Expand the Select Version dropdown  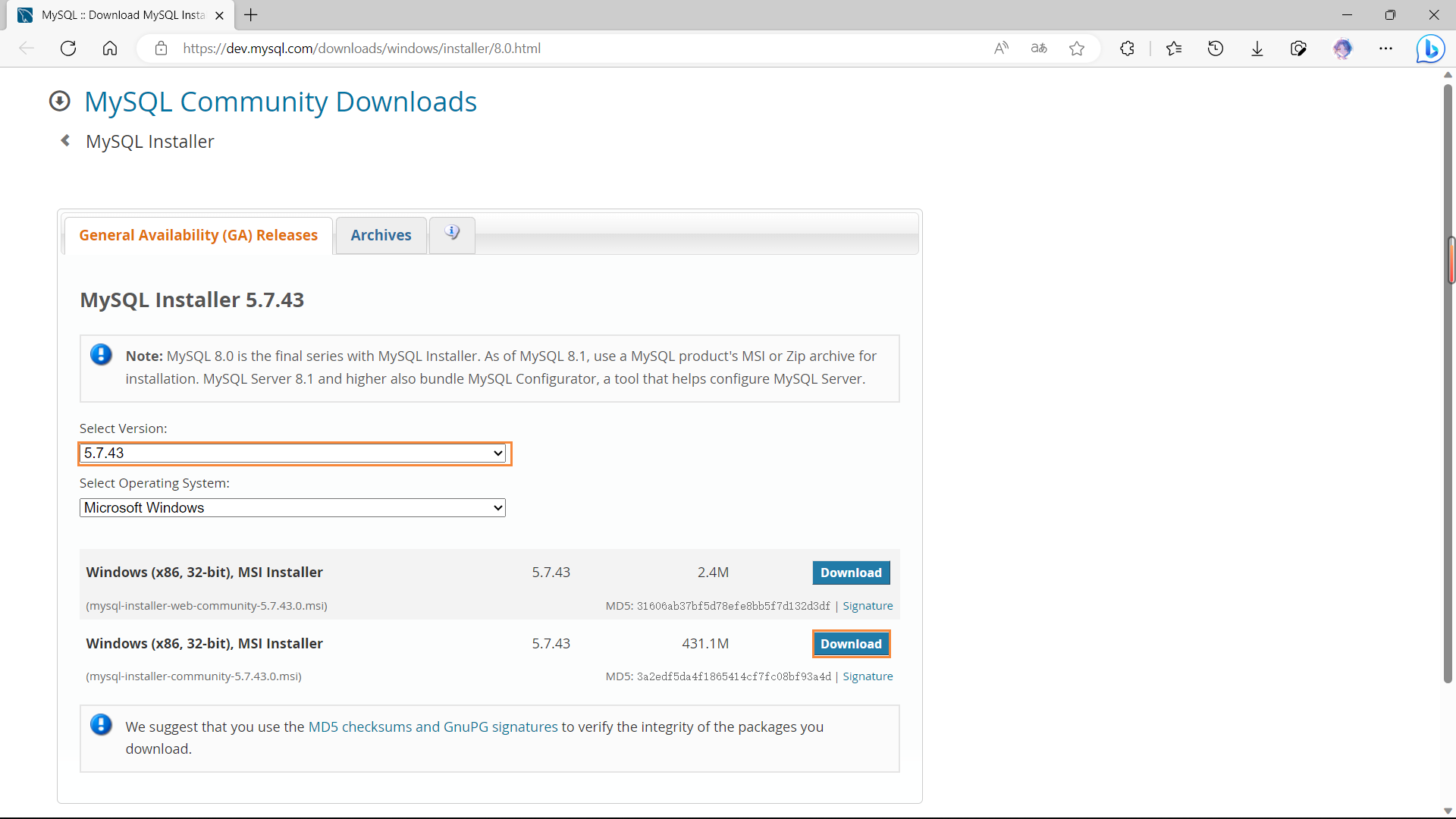293,453
